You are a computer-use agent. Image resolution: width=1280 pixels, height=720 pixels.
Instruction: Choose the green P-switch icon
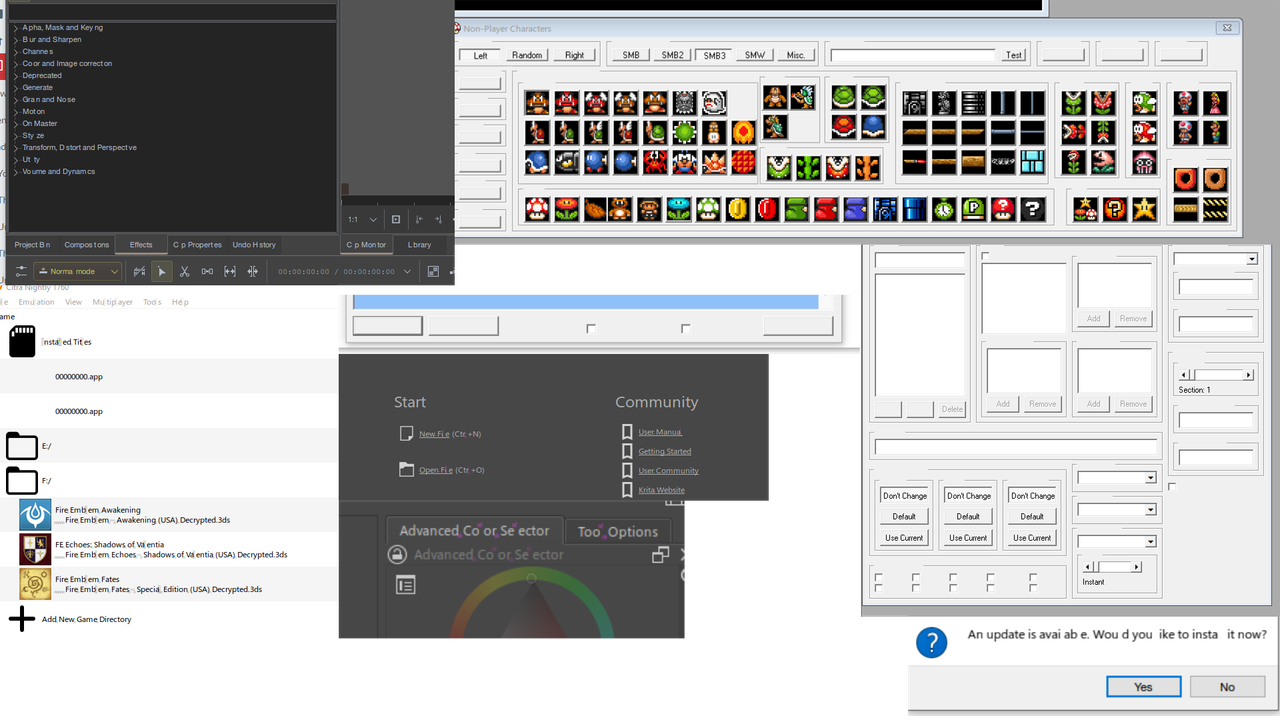coord(974,209)
